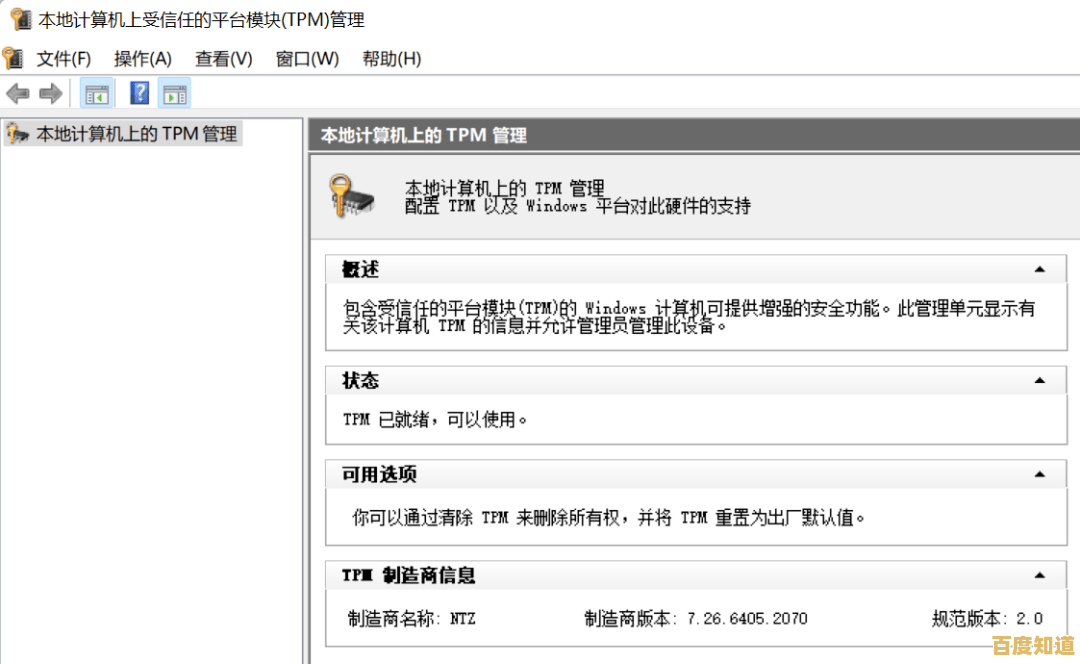This screenshot has height=664, width=1080.
Task: Open the 查看 menu
Action: point(222,59)
